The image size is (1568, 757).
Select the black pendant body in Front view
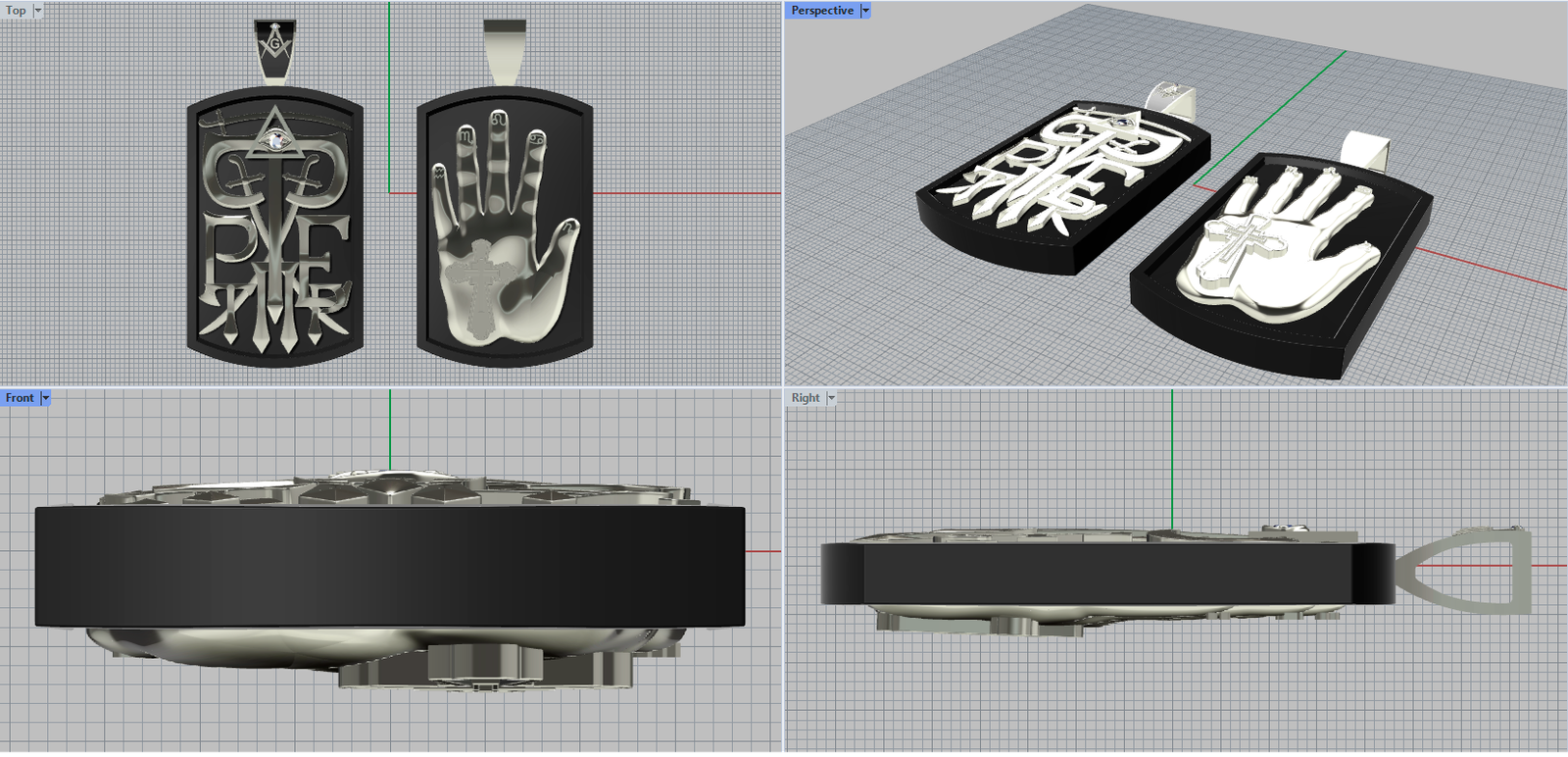coord(390,566)
